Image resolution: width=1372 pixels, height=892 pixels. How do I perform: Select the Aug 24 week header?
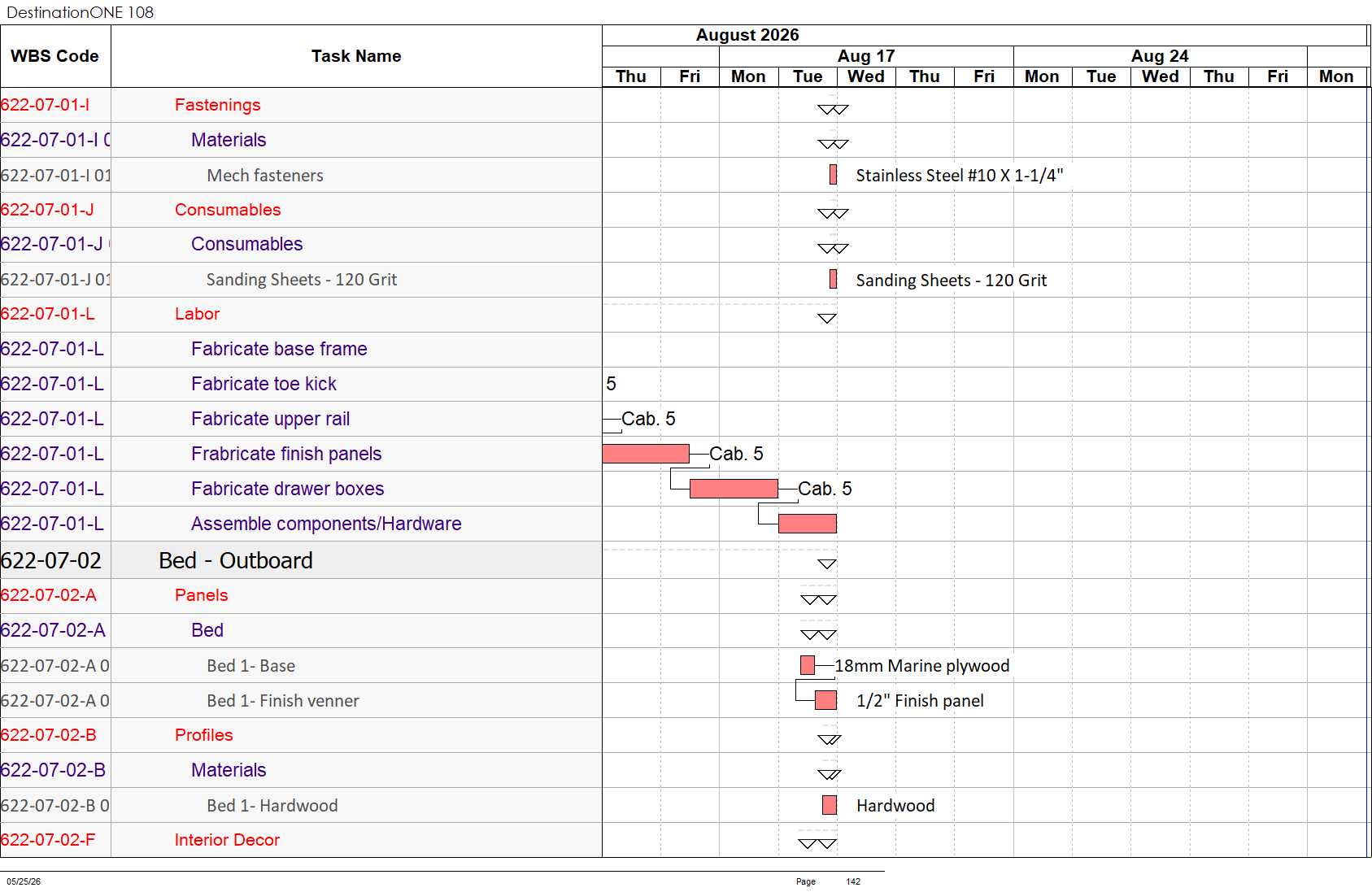[x=1160, y=56]
